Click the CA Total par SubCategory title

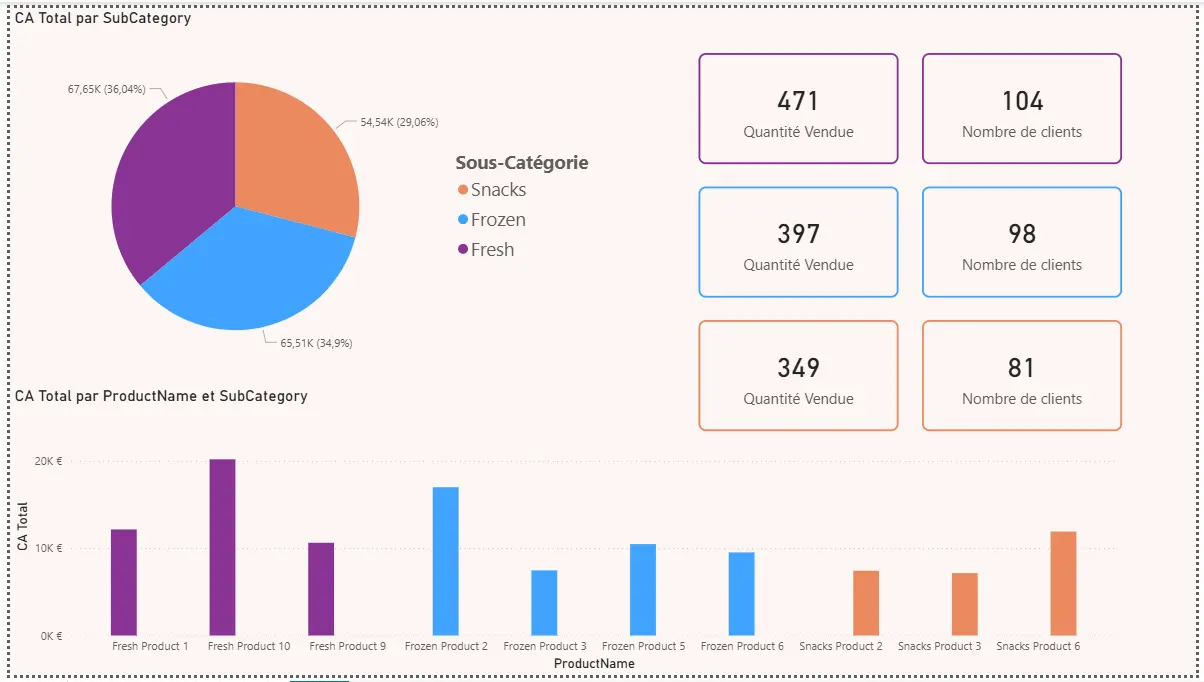(x=100, y=18)
